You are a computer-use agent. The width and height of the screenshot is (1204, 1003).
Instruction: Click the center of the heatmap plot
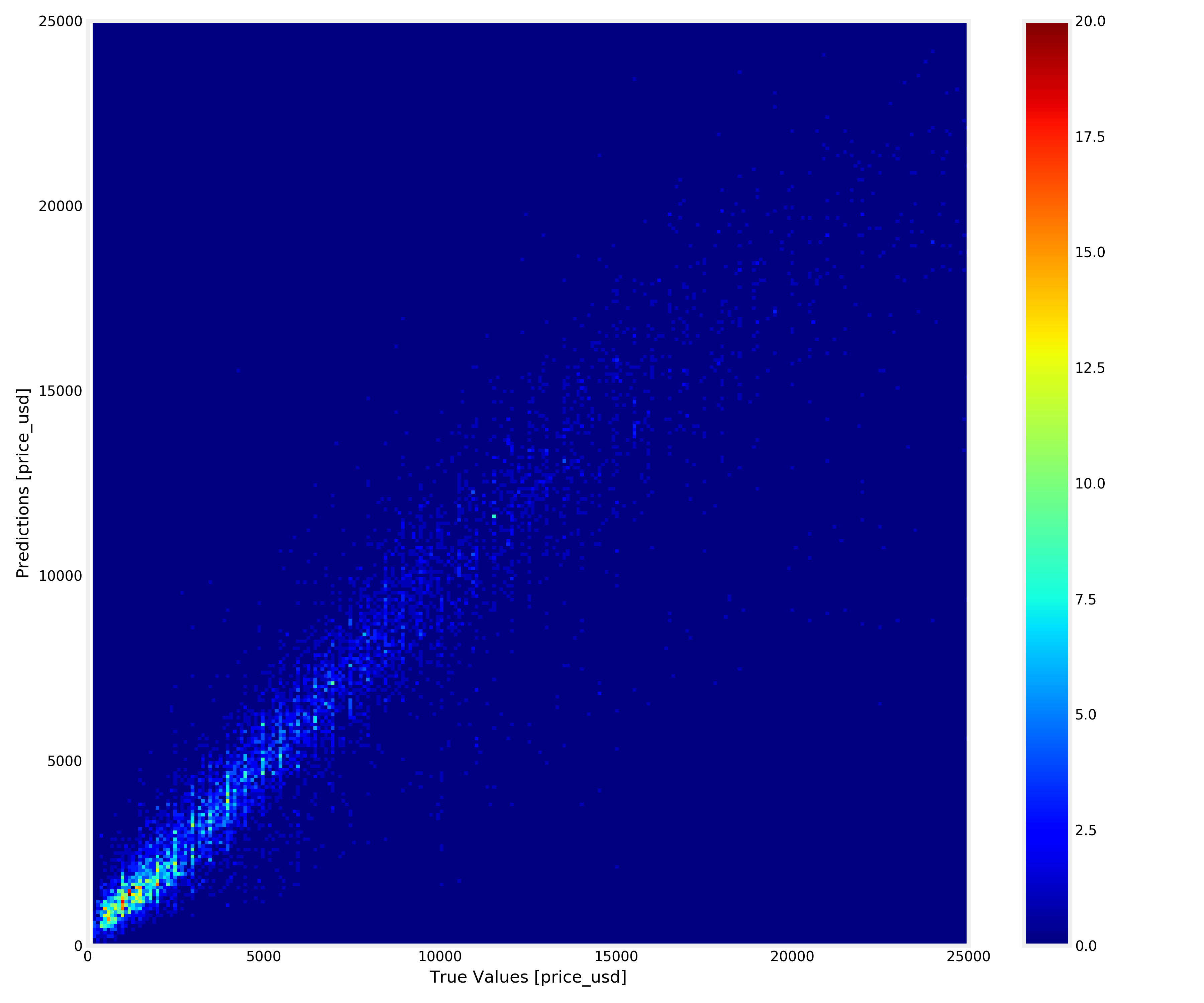pyautogui.click(x=529, y=483)
